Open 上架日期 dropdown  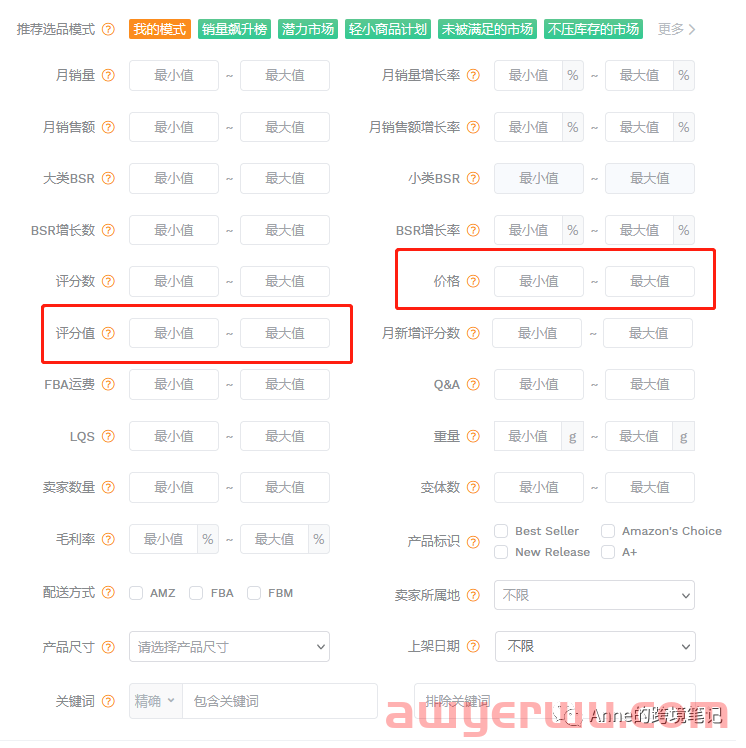click(595, 646)
